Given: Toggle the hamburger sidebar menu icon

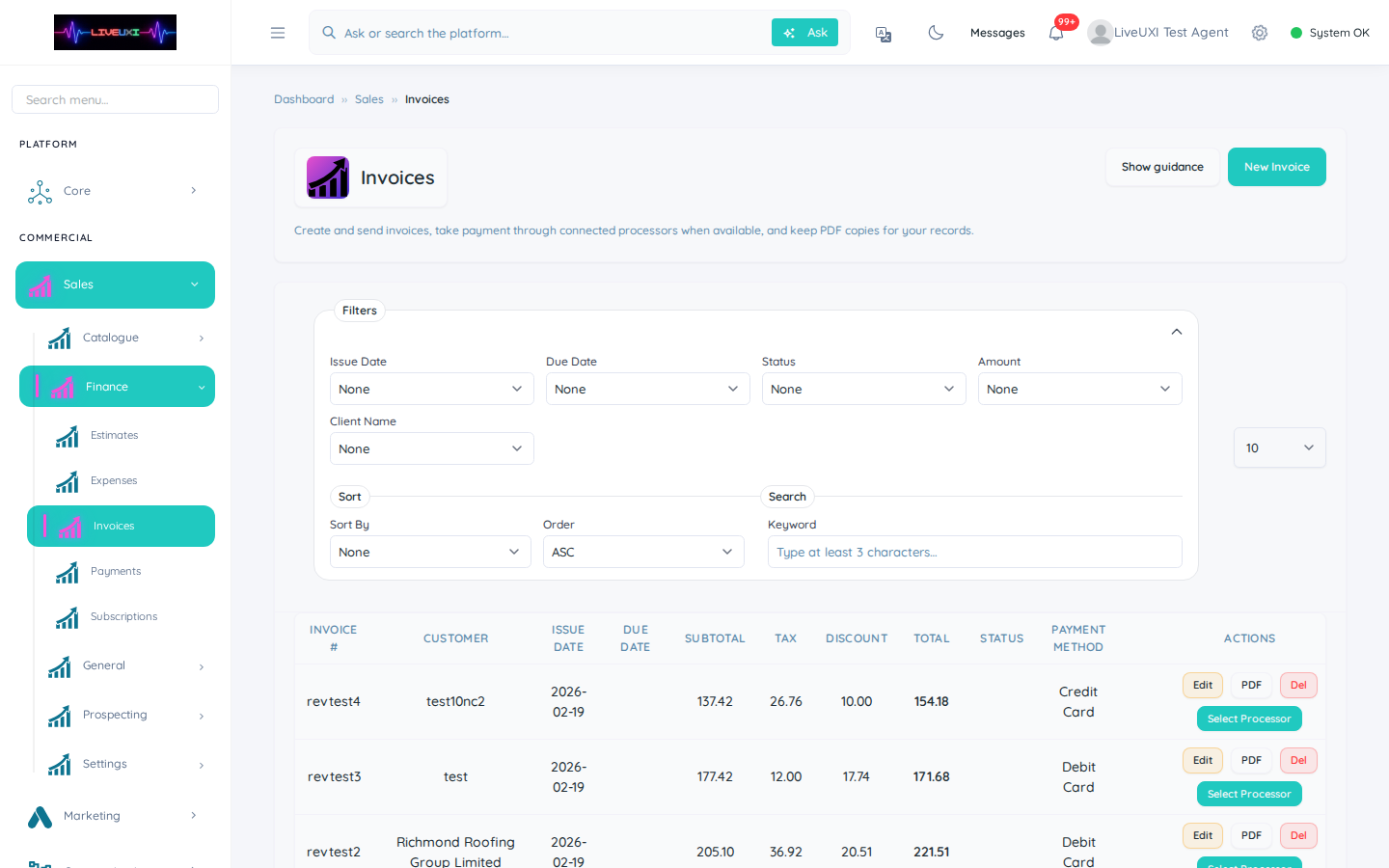Looking at the screenshot, I should 278,33.
